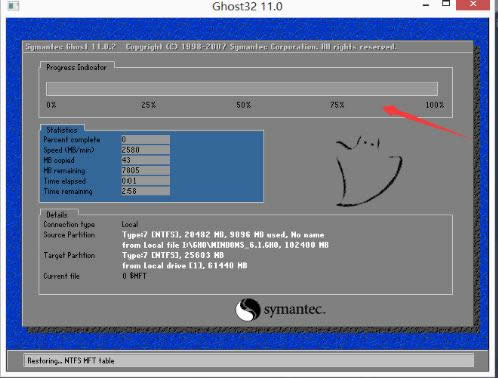Screen dimensions: 498x378
Task: Click the Time remaining value field
Action: 145,191
